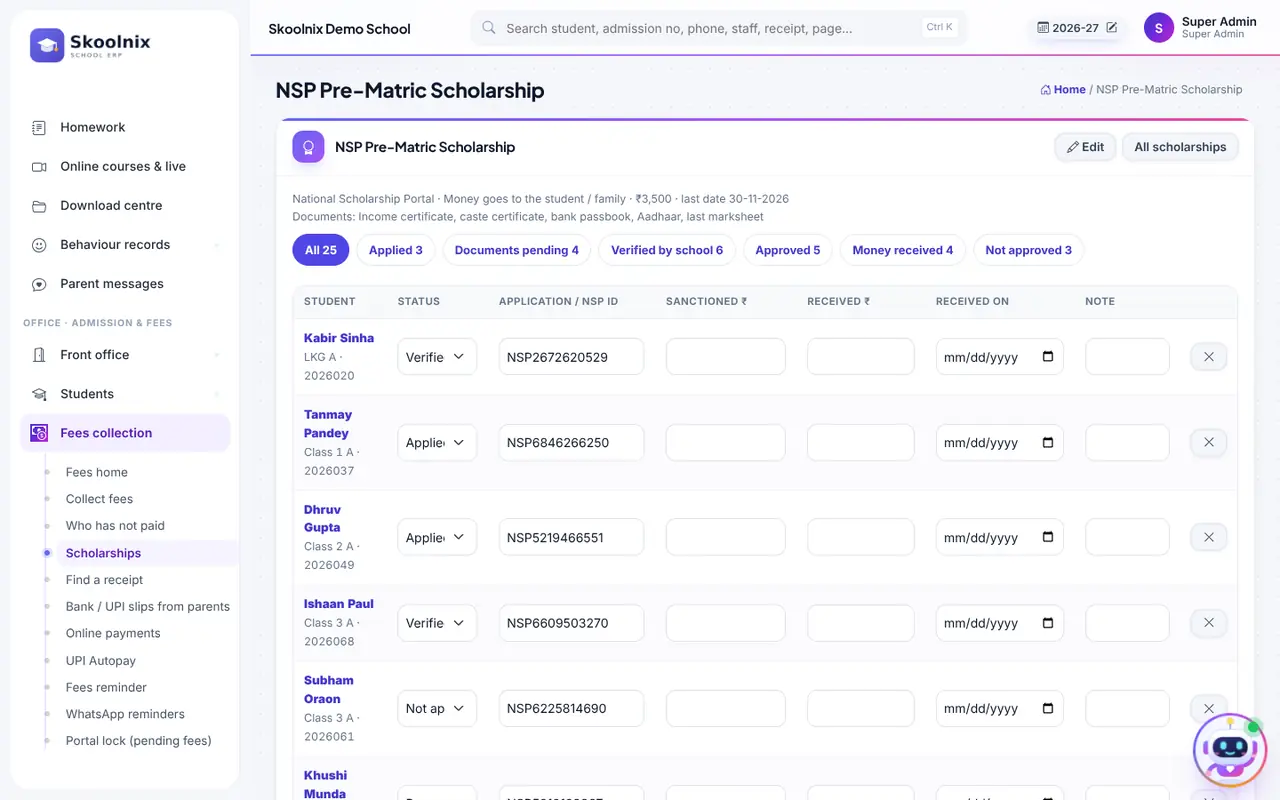Viewport: 1280px width, 800px height.
Task: Remove Tanmay Pandey's row with X button
Action: [1208, 442]
